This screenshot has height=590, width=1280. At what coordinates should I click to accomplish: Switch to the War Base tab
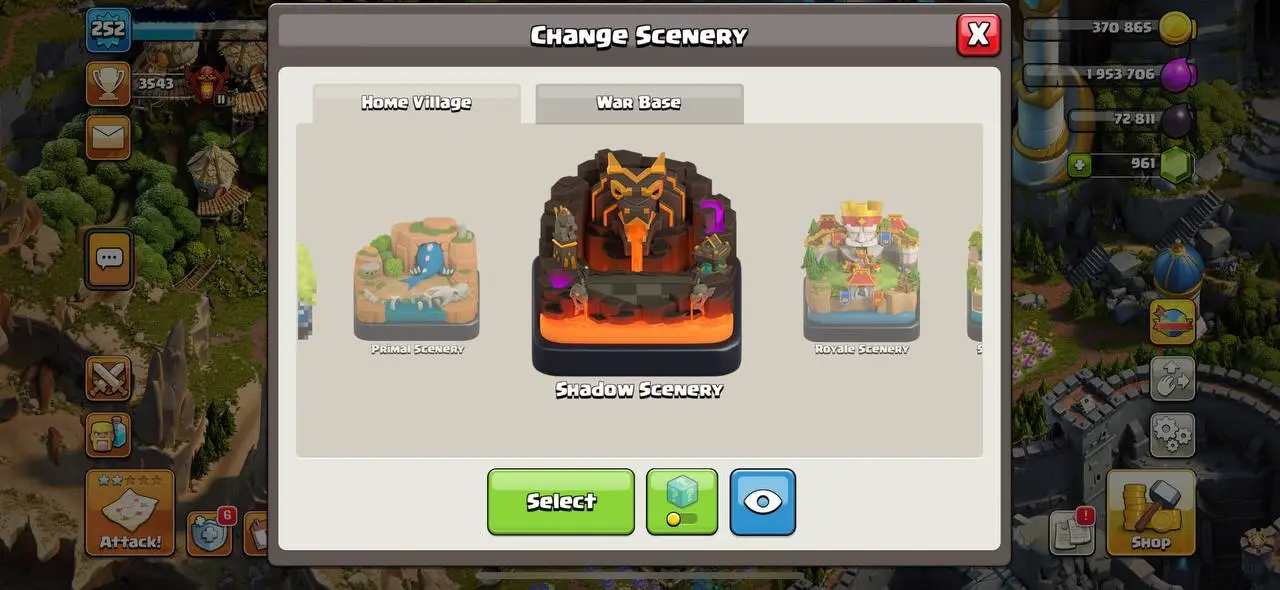coord(639,103)
